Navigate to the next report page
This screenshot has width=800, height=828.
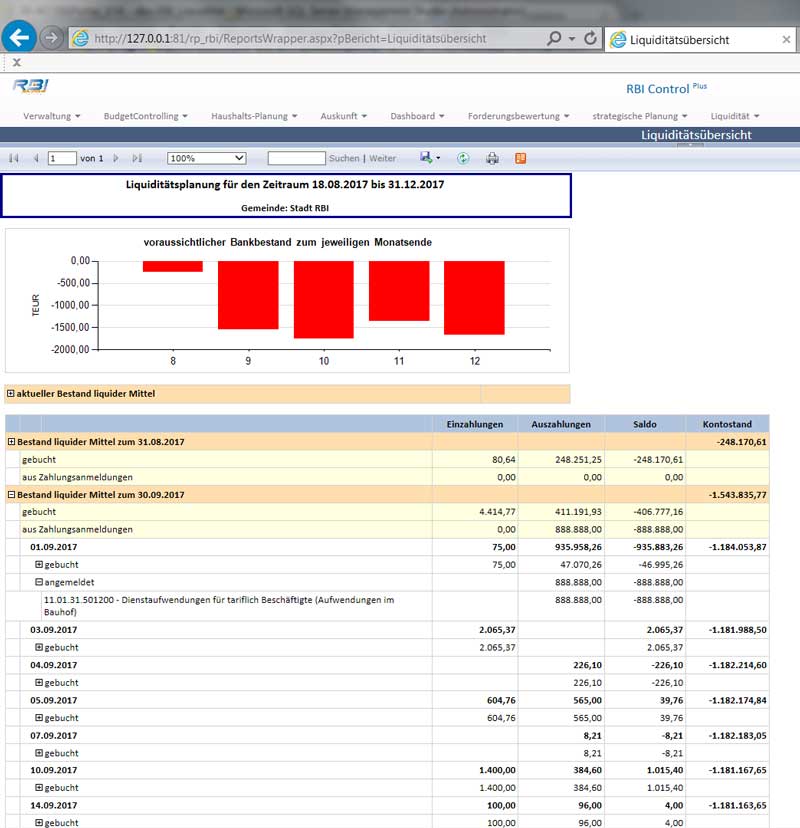117,158
